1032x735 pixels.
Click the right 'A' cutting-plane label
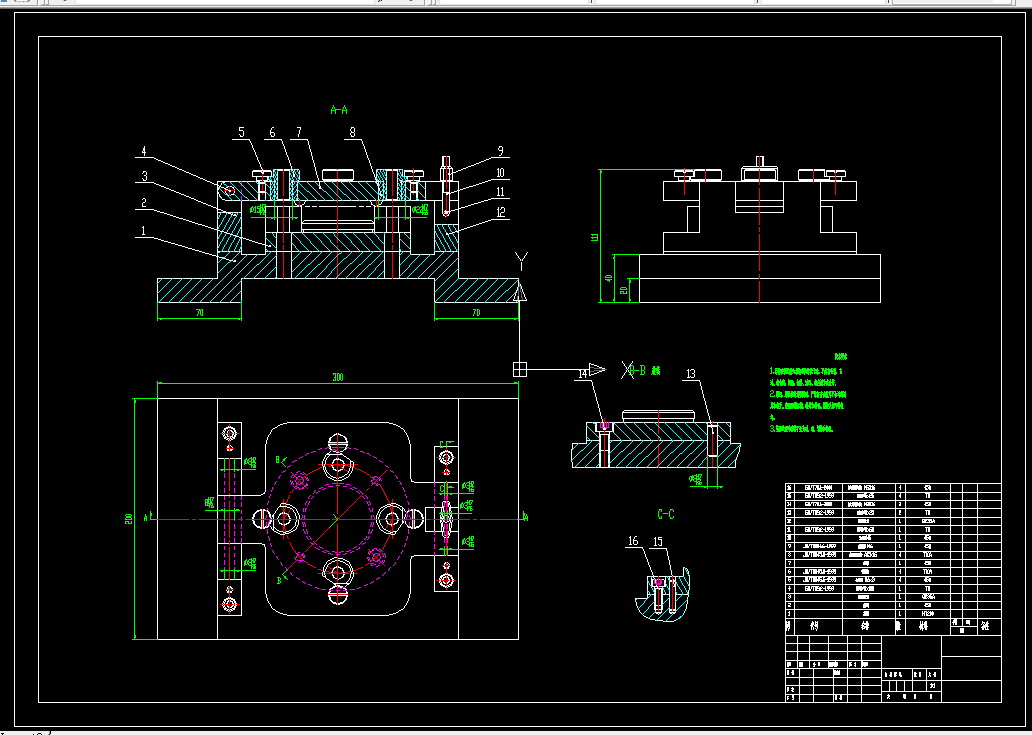(x=525, y=517)
